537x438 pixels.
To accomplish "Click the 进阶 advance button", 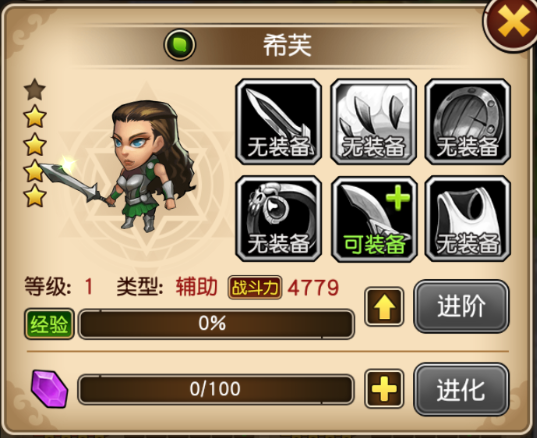I will (x=461, y=306).
